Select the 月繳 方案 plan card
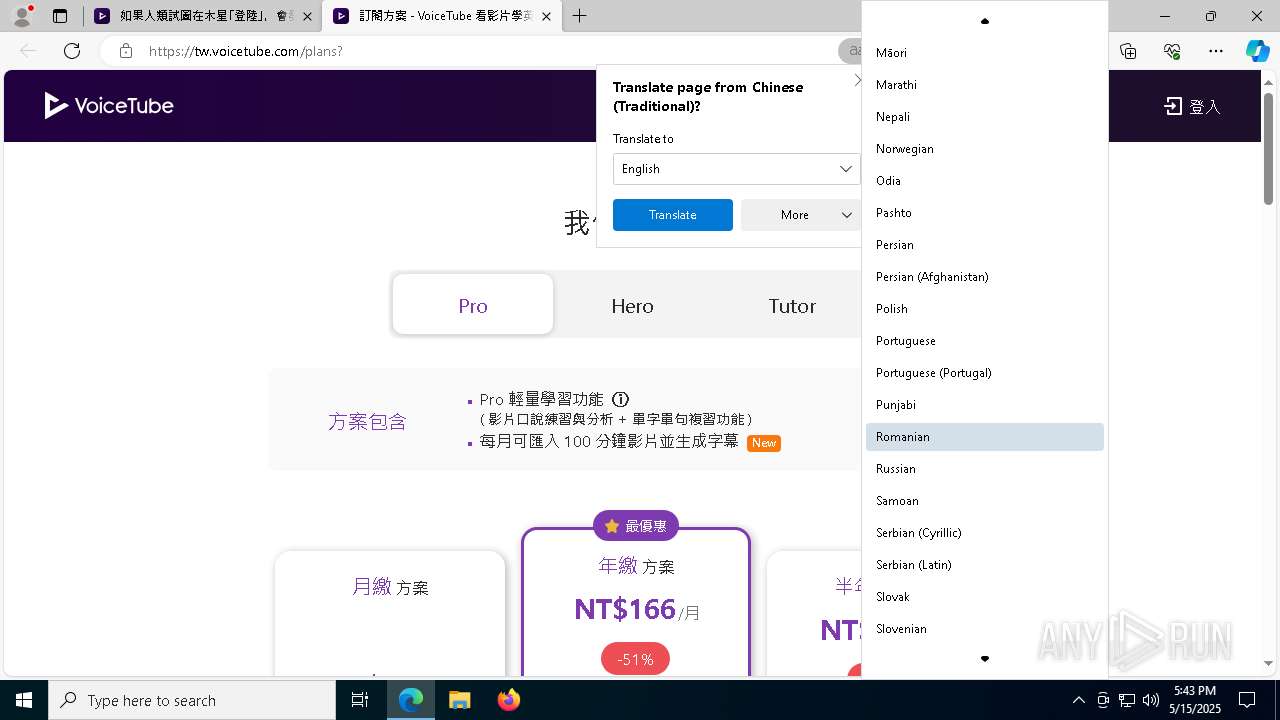Viewport: 1280px width, 720px height. 390,612
